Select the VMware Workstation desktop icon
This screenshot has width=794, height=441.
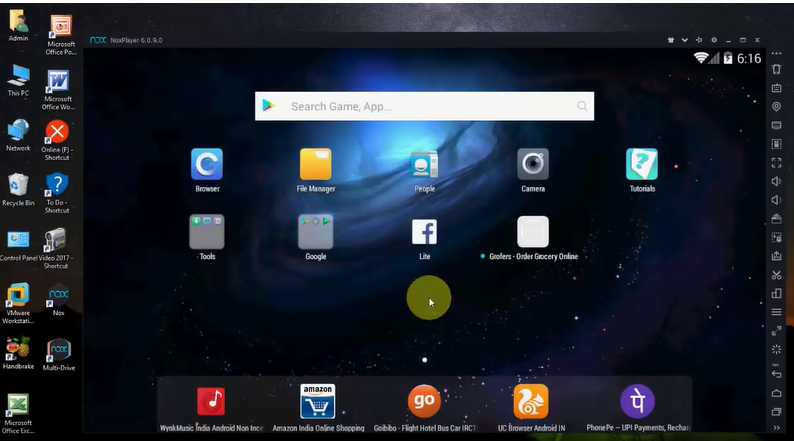coord(18,303)
